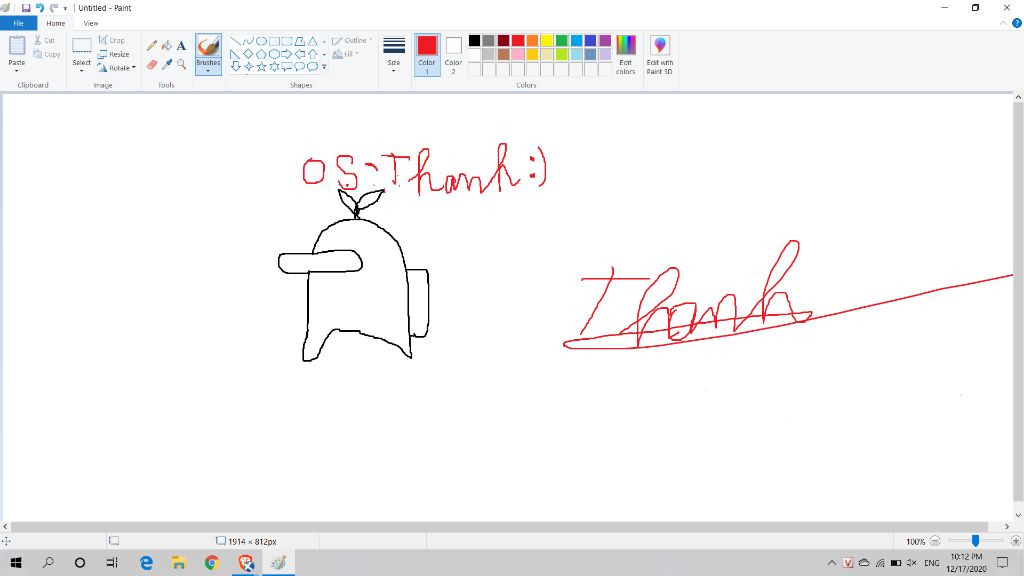Viewport: 1024px width, 576px height.
Task: Open Task View on taskbar
Action: 112,562
